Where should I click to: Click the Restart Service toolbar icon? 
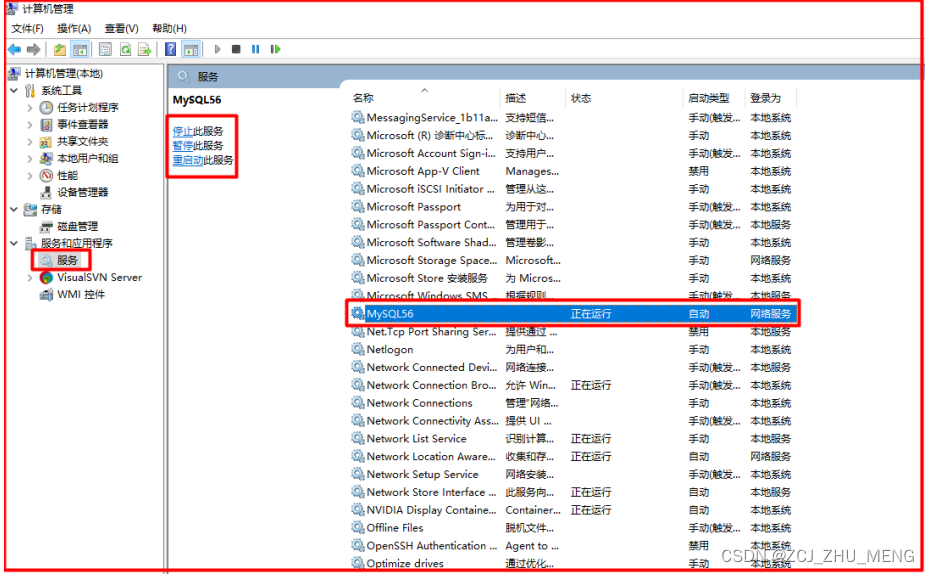(276, 49)
